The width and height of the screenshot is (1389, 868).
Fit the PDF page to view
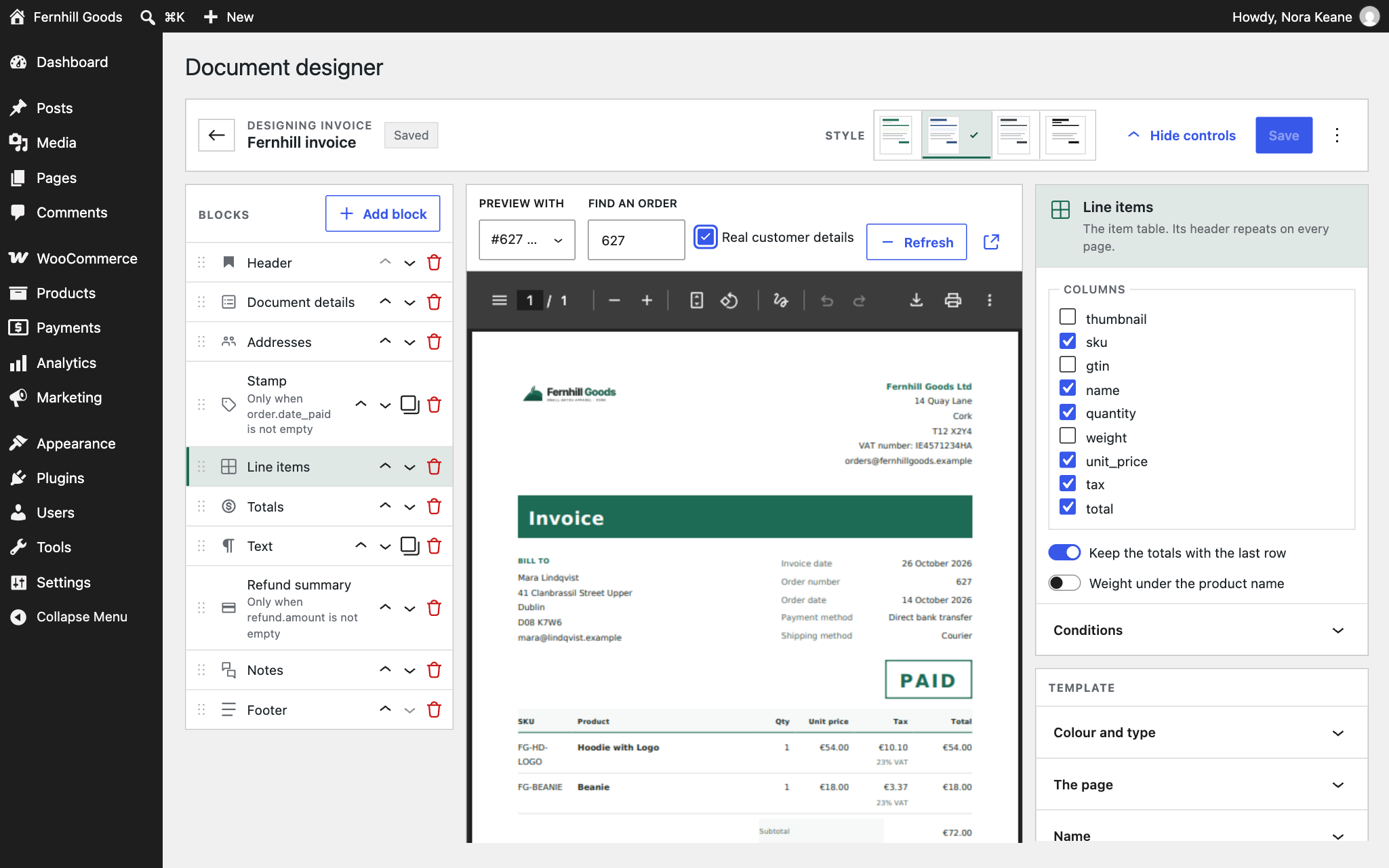[x=696, y=300]
